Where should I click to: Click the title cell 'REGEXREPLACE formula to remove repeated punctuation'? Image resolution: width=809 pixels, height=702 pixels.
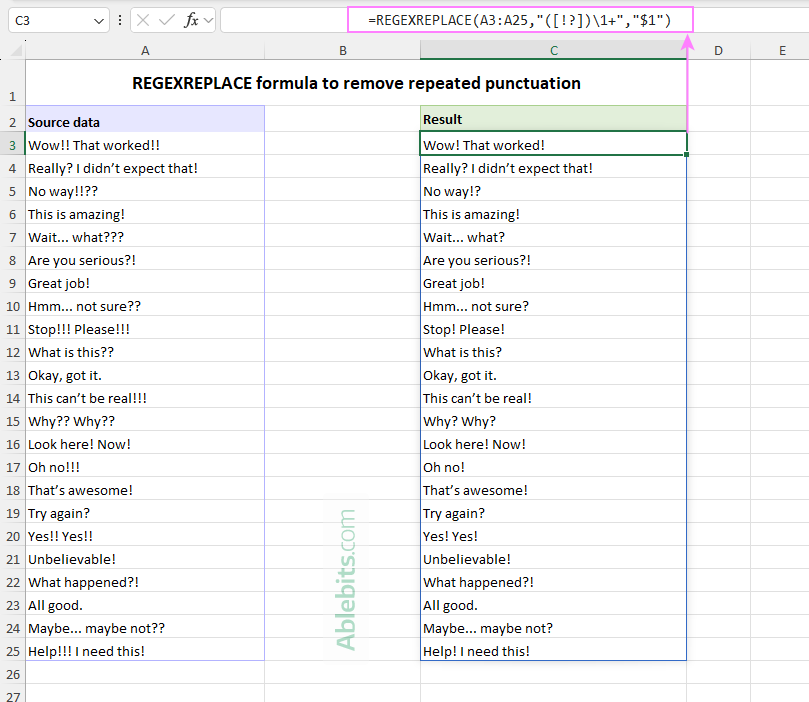[x=356, y=83]
